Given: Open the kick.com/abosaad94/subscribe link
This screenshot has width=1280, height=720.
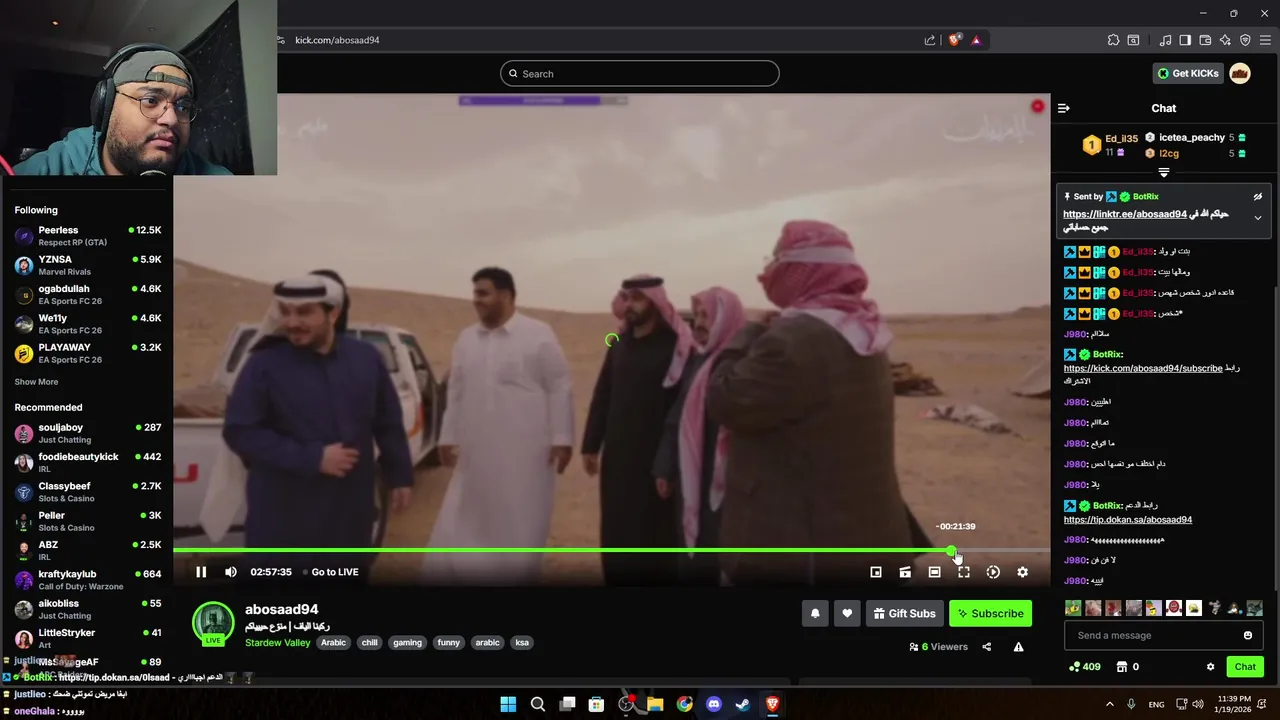Looking at the screenshot, I should coord(1143,368).
